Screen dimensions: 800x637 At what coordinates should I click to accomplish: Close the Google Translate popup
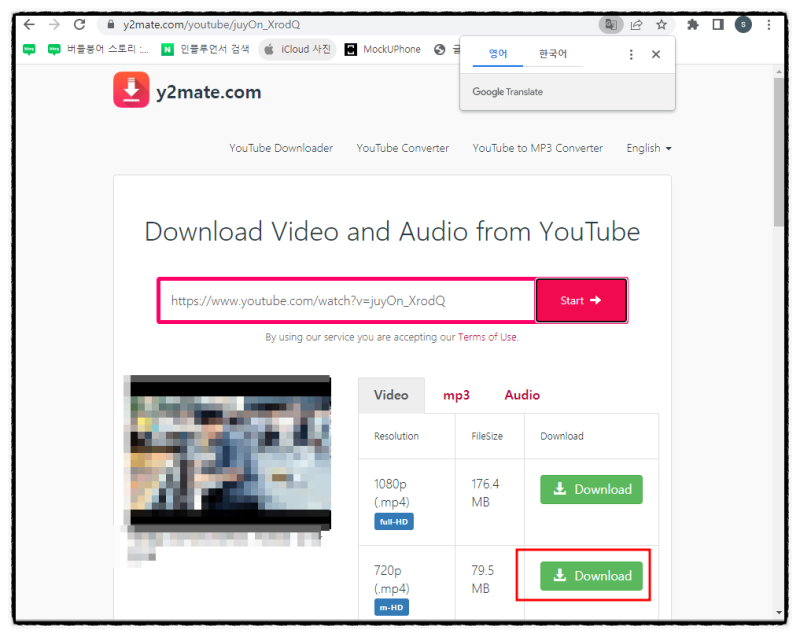(x=656, y=55)
